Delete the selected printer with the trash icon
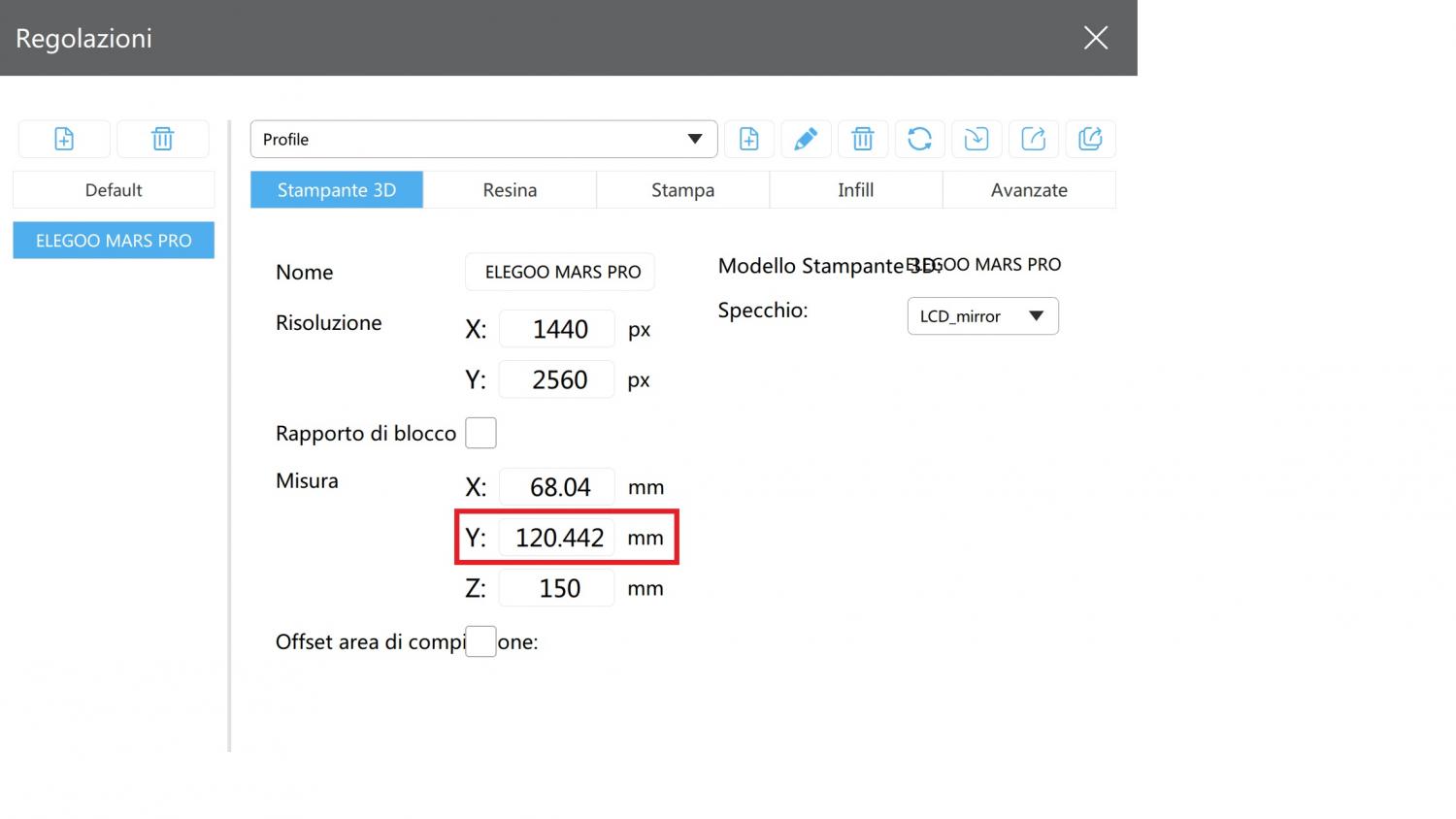Screen dimensions: 1456x819 click(163, 139)
